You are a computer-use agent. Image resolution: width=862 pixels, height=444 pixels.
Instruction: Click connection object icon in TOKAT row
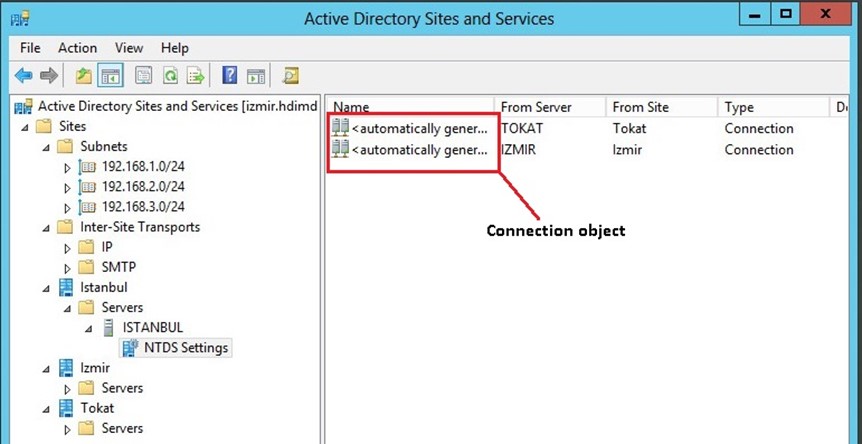[x=340, y=128]
